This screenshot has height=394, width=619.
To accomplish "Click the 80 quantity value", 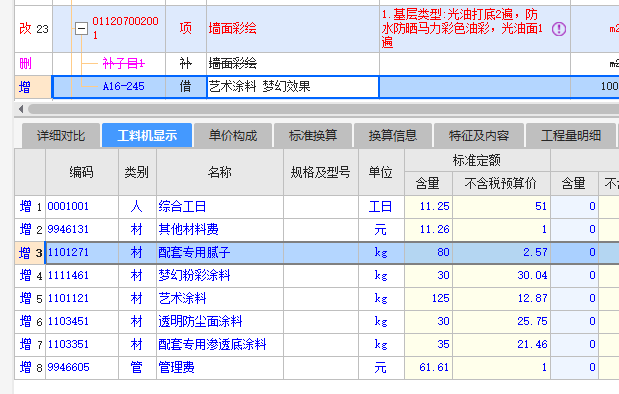I will coord(443,252).
